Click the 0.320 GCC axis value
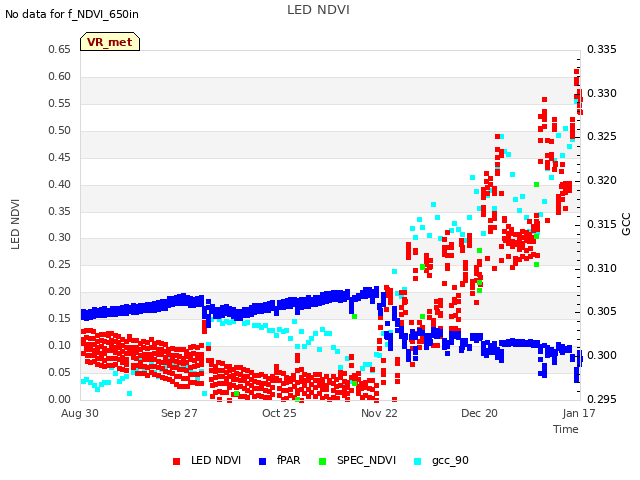Viewport: 640px width, 480px height. (602, 180)
